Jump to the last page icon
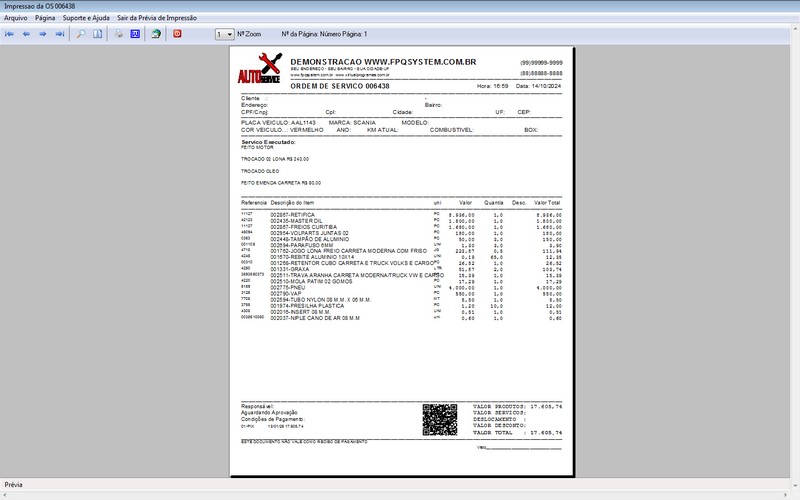 [x=59, y=34]
